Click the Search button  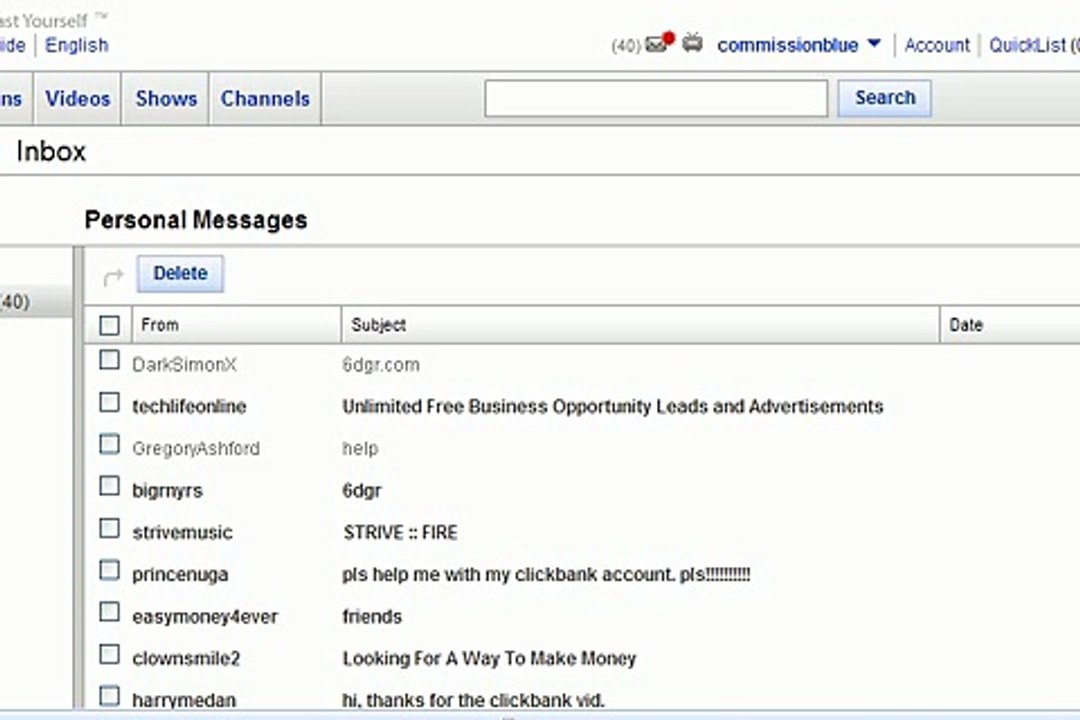coord(884,98)
